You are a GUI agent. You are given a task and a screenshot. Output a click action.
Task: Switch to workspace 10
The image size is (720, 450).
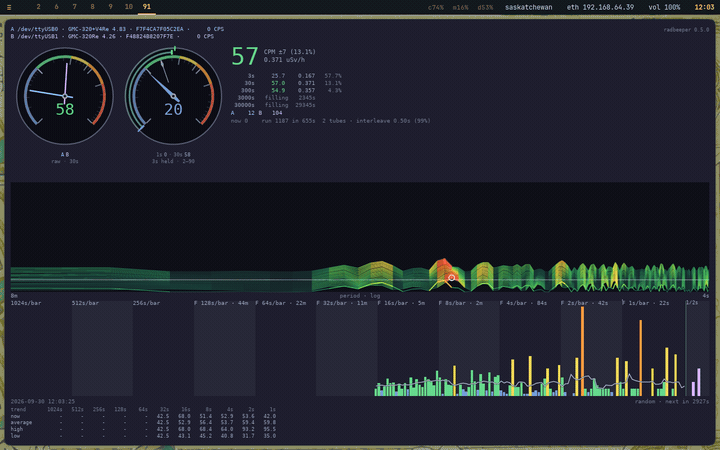click(129, 7)
